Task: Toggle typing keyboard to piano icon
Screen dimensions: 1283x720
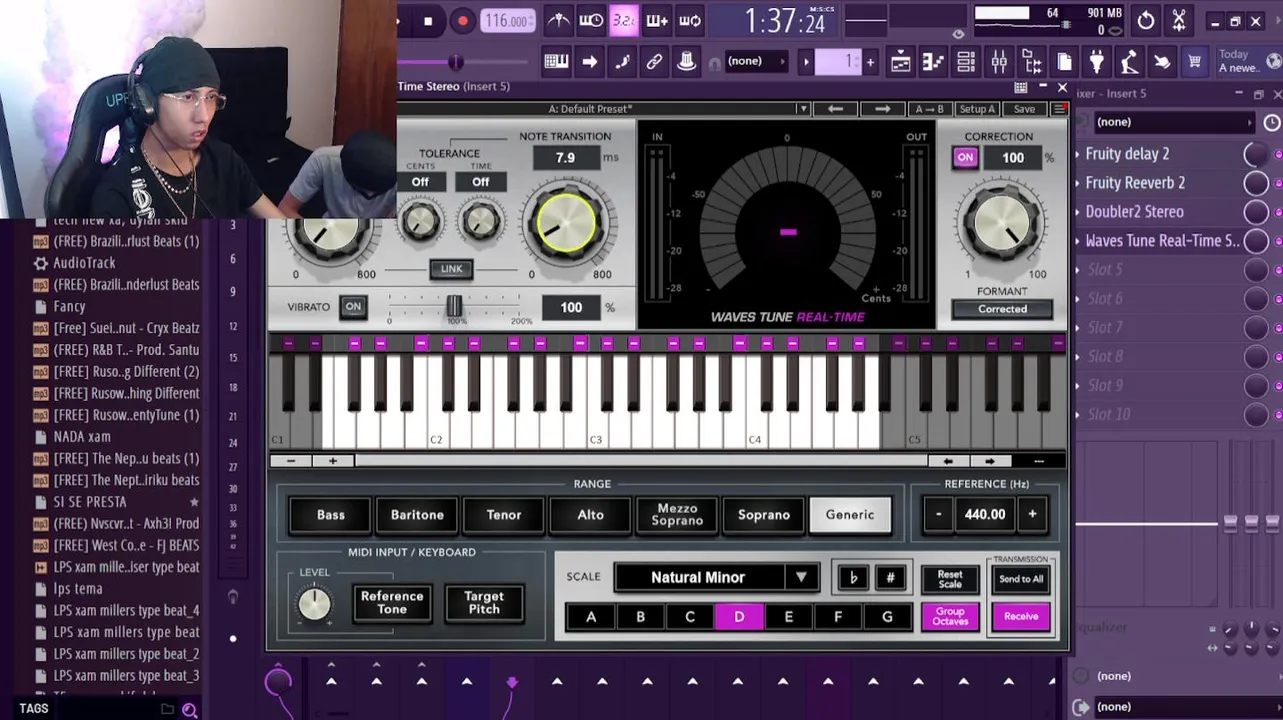Action: (556, 62)
